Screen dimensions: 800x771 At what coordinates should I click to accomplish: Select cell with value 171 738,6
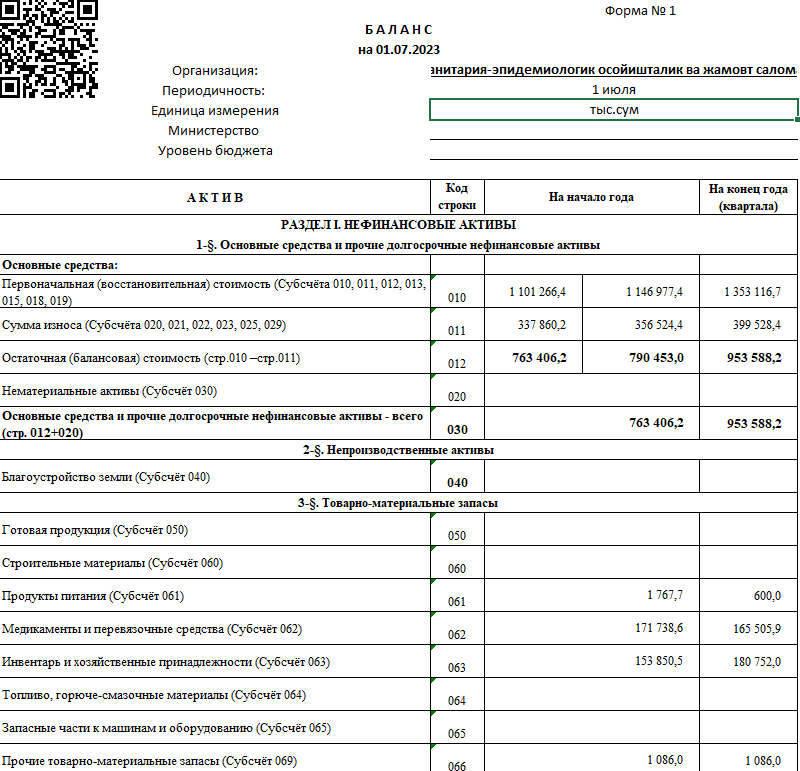point(591,628)
